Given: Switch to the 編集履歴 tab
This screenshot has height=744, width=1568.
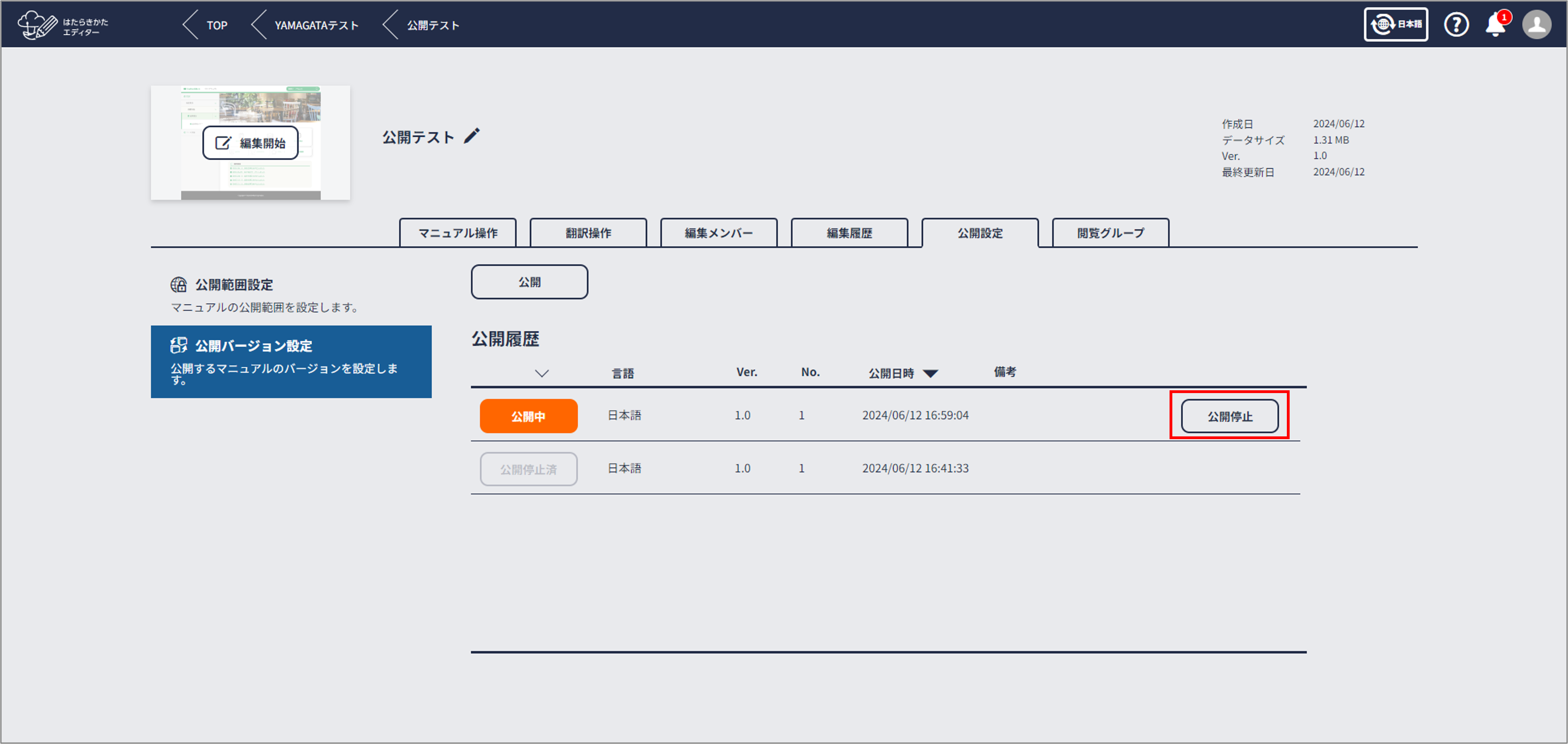Looking at the screenshot, I should [849, 233].
